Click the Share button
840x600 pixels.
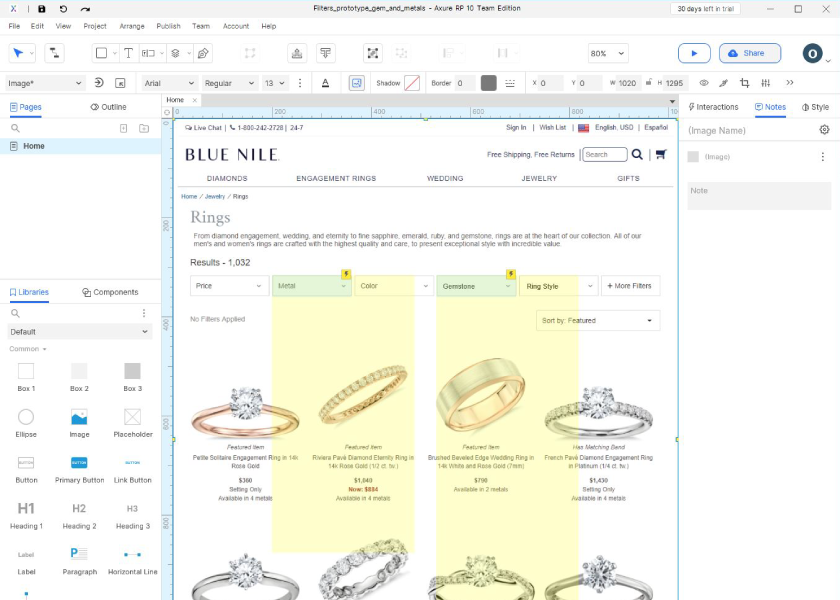tap(749, 53)
